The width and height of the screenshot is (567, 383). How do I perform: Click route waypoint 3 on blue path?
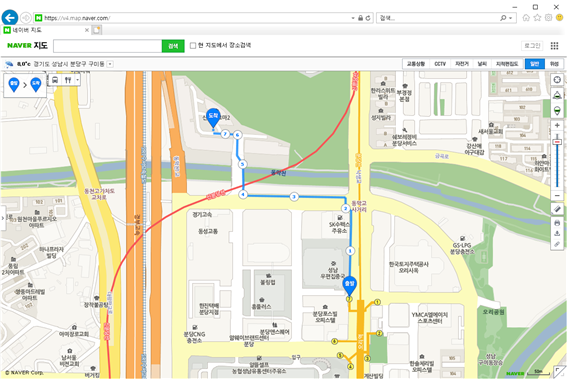pos(294,197)
